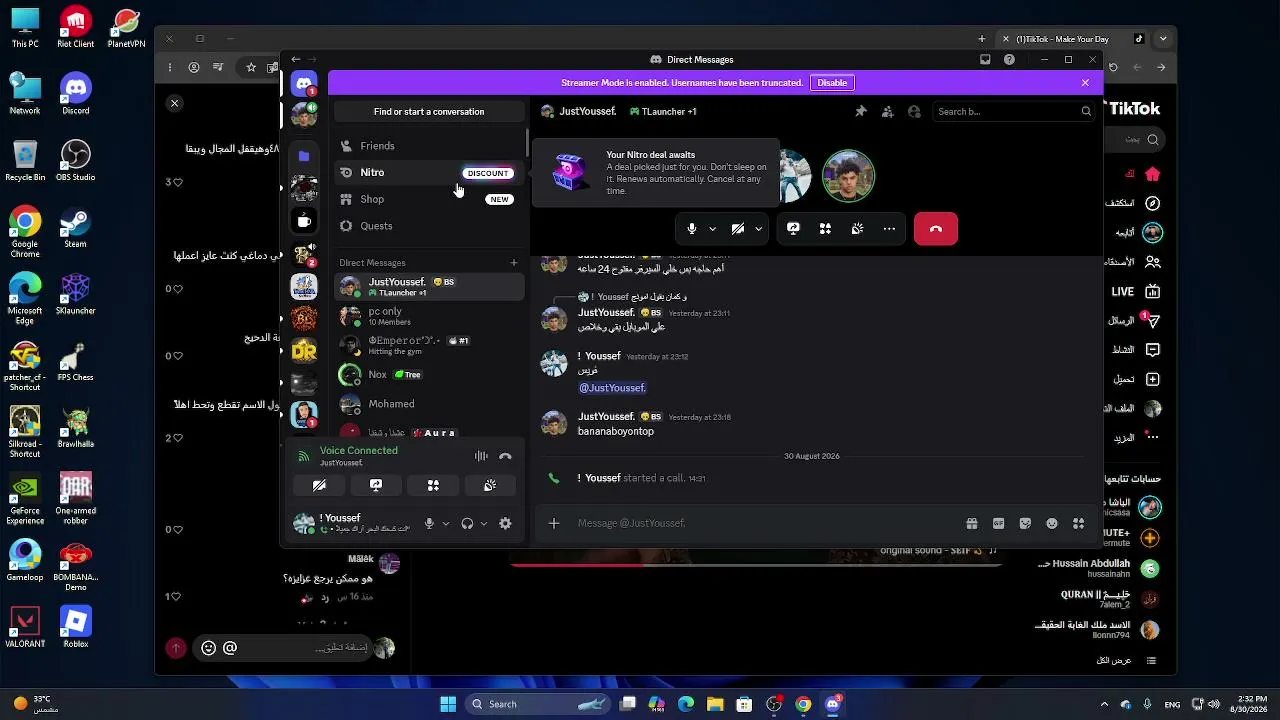The height and width of the screenshot is (720, 1280).
Task: Click Find or start a conversation
Action: 429,112
